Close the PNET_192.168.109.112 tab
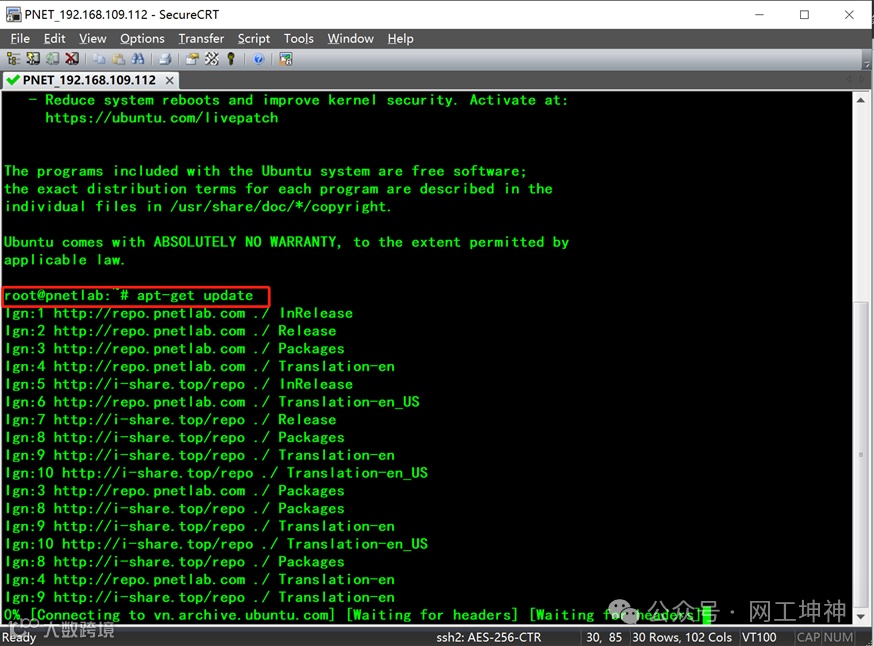Screen dimensions: 874x646 click(x=169, y=80)
